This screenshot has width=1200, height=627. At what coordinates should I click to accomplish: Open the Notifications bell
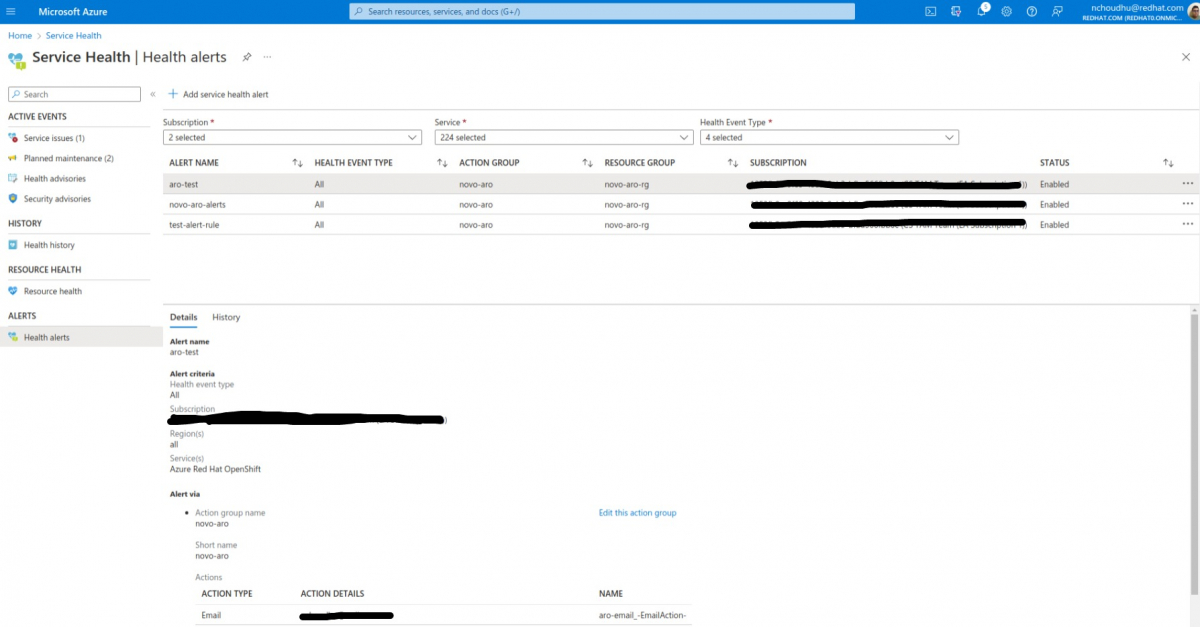point(981,11)
